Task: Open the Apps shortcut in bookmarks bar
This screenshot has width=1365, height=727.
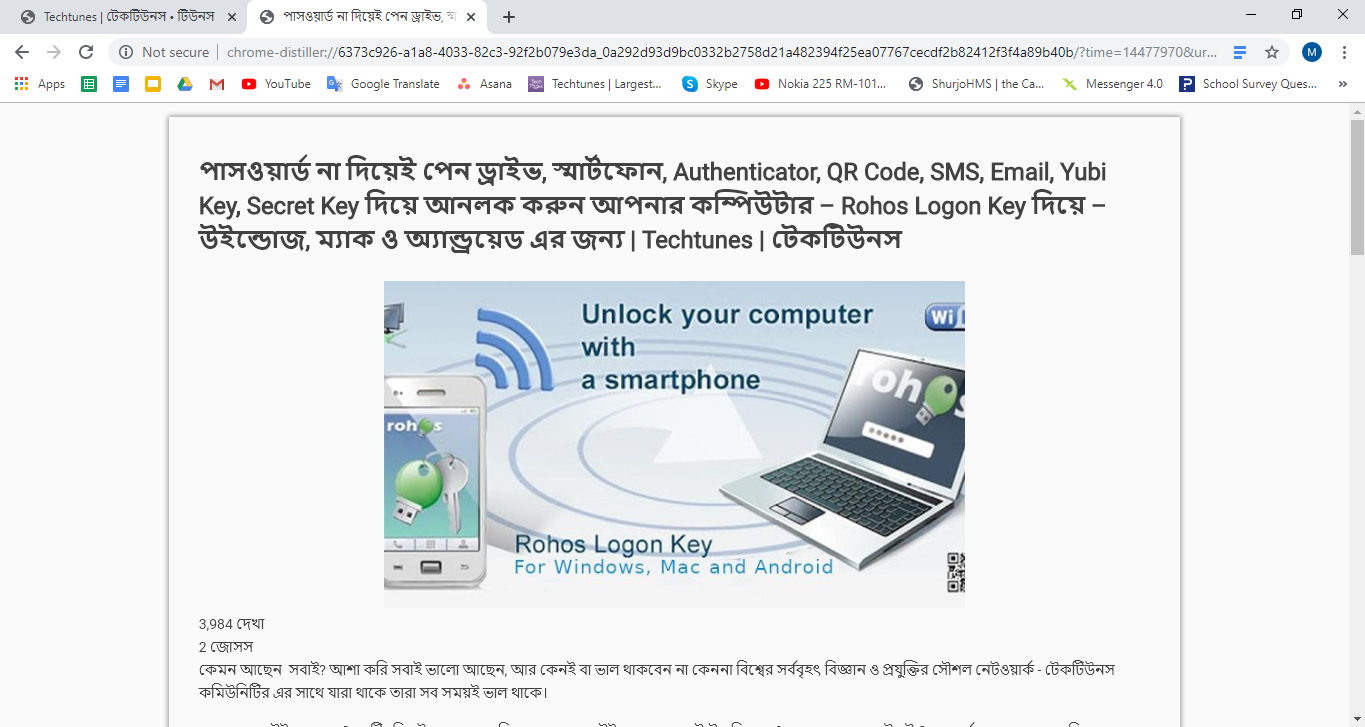Action: coord(40,84)
